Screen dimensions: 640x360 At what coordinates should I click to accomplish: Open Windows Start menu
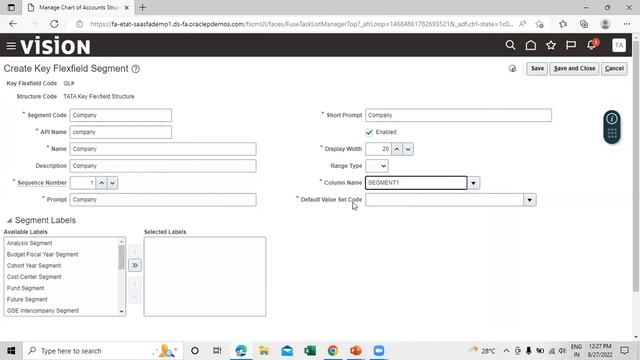tap(11, 351)
